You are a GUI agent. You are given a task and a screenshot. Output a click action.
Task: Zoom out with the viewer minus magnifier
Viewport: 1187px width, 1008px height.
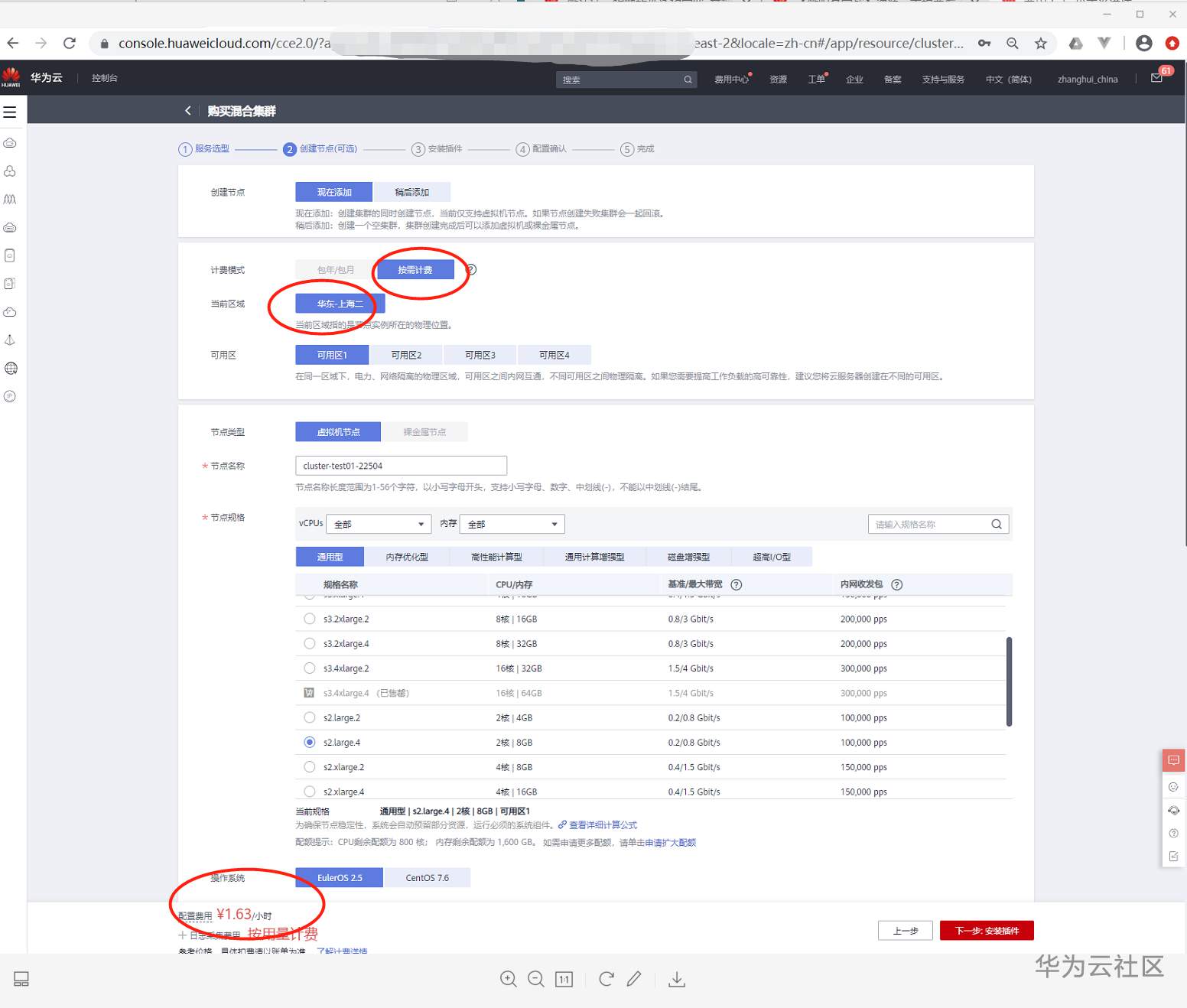536,979
